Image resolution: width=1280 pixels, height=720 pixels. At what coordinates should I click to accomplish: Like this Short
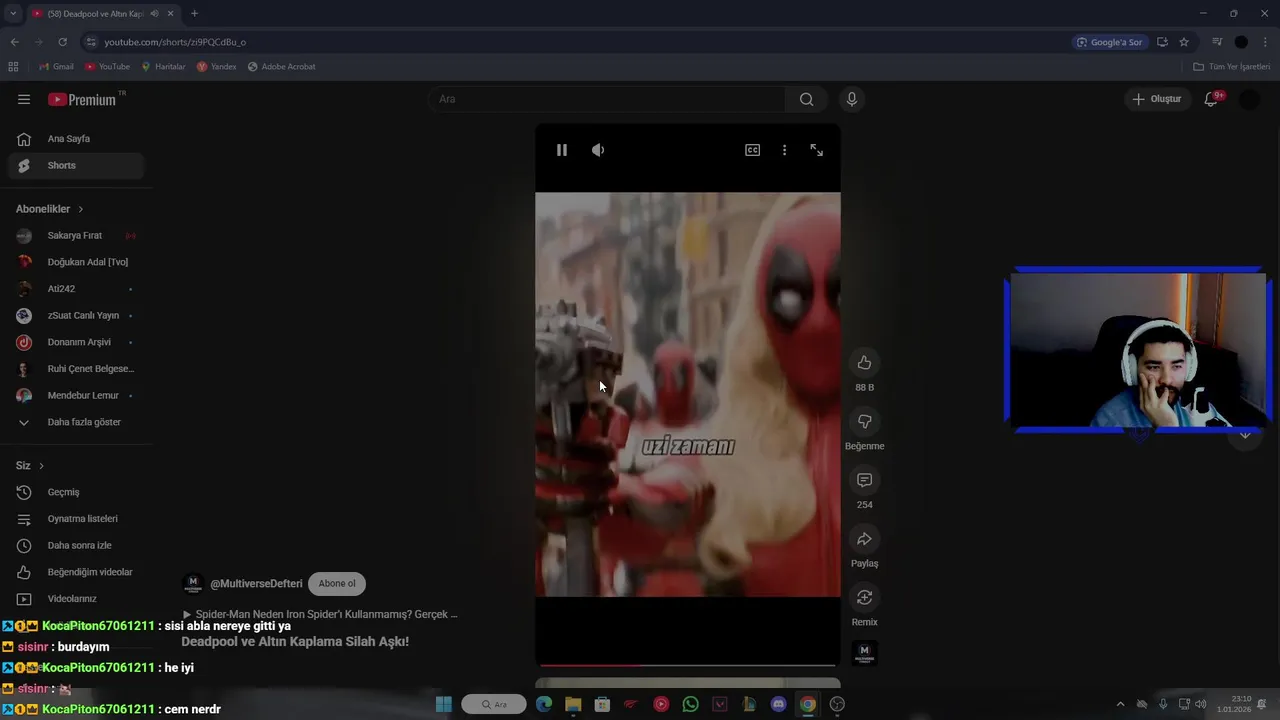tap(864, 363)
